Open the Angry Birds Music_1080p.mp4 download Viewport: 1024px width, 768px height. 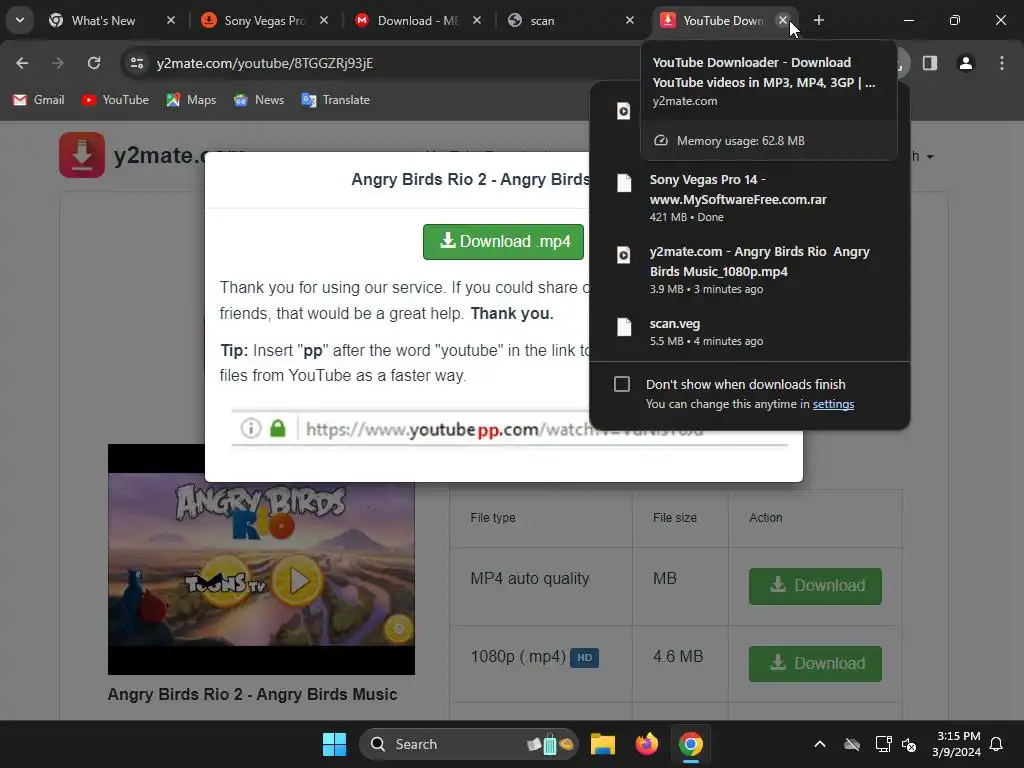(x=750, y=269)
